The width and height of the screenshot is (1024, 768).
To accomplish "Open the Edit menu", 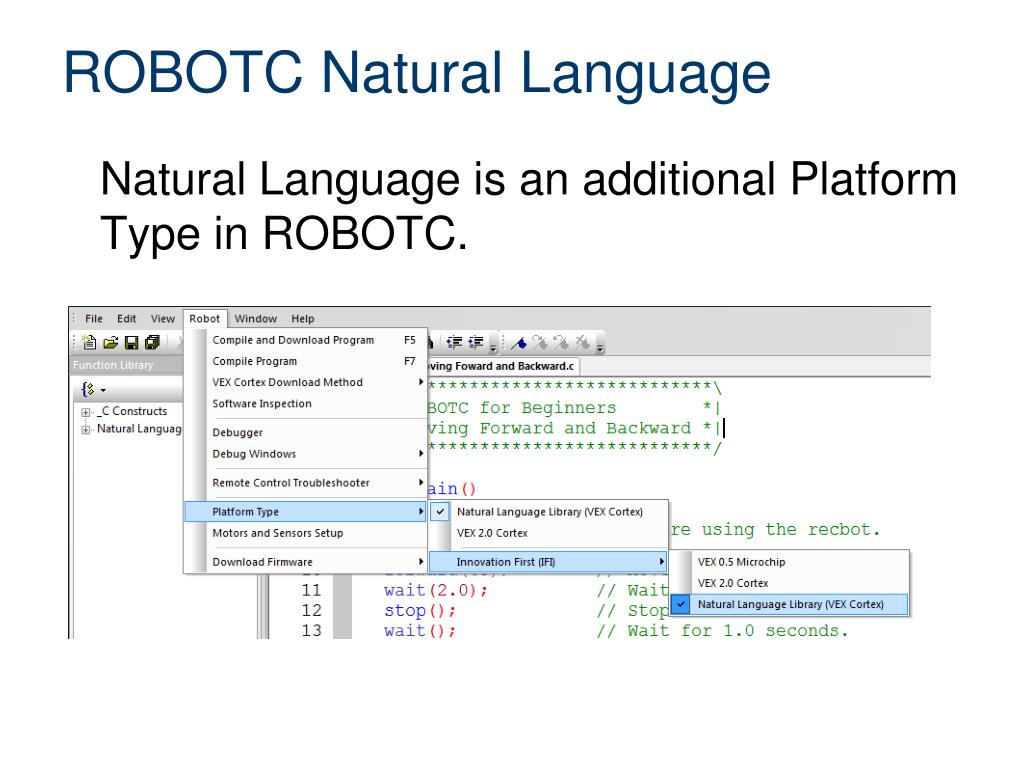I will tap(127, 319).
